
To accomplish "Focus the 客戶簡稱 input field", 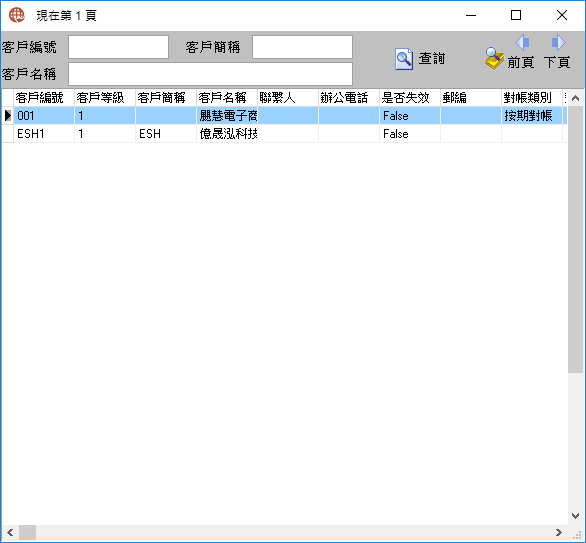I will 302,47.
